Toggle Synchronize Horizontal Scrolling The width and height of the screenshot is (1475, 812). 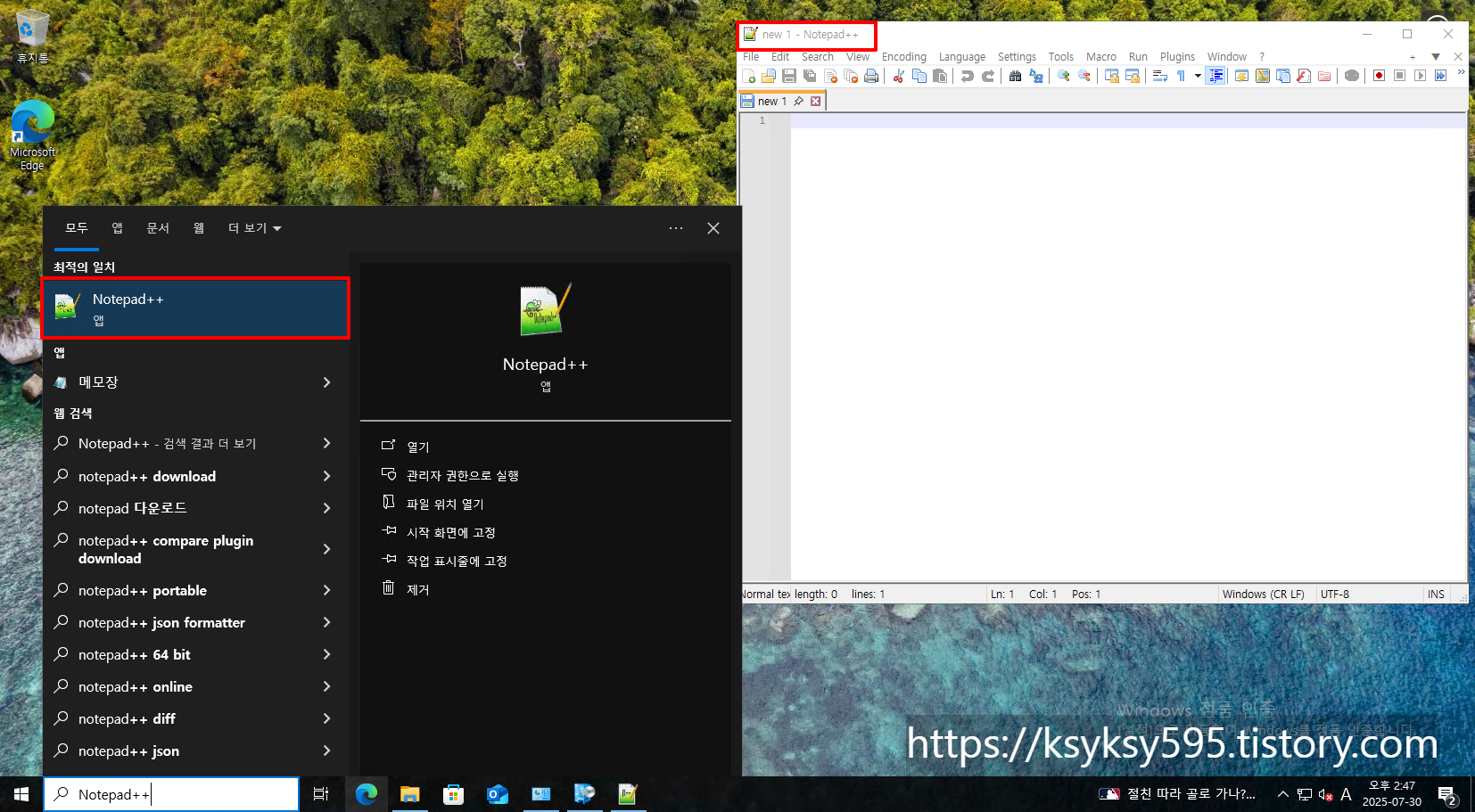pyautogui.click(x=1133, y=76)
